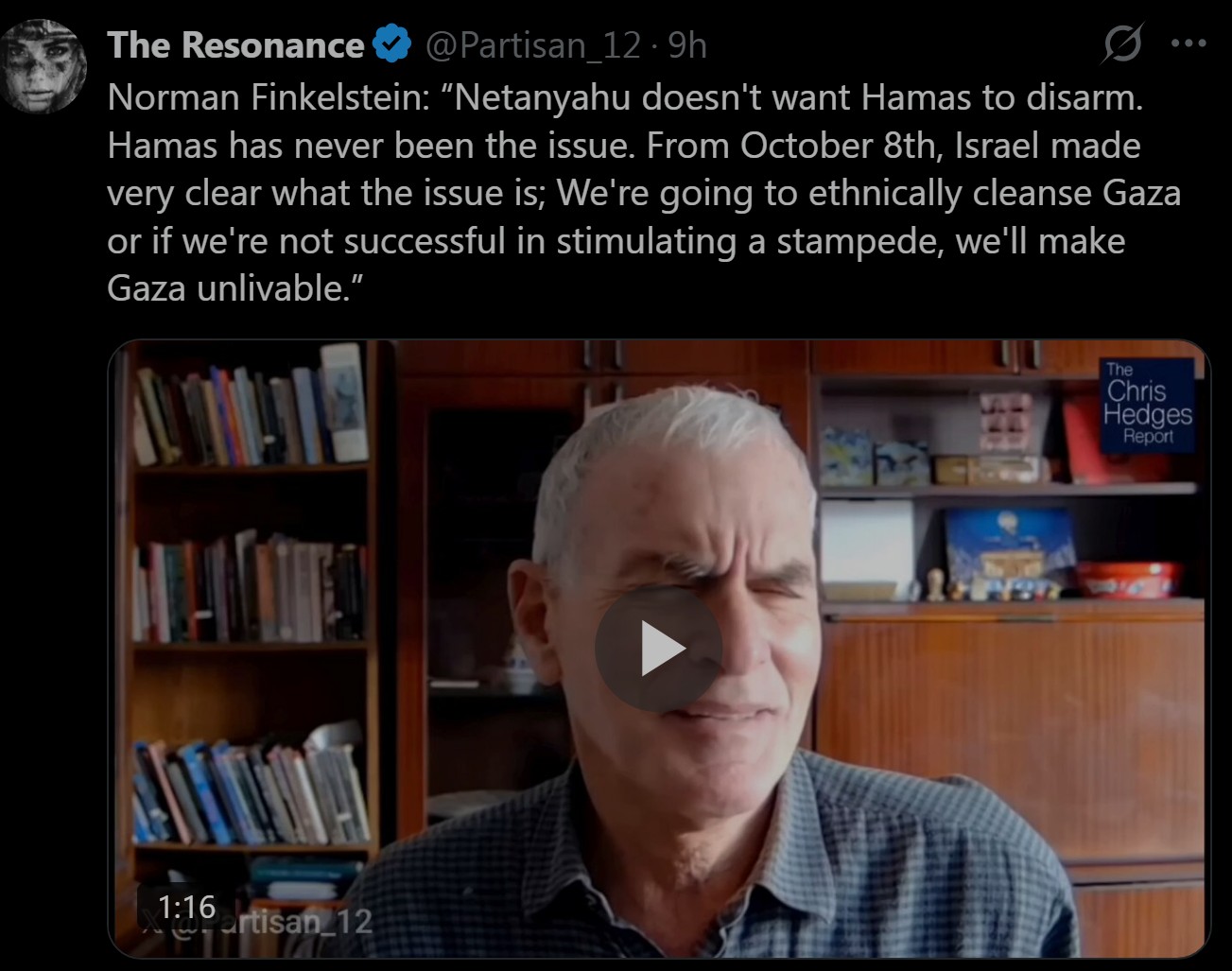Click the Gaza unlivable closing line
Viewport: 1232px width, 971px height.
[234, 287]
